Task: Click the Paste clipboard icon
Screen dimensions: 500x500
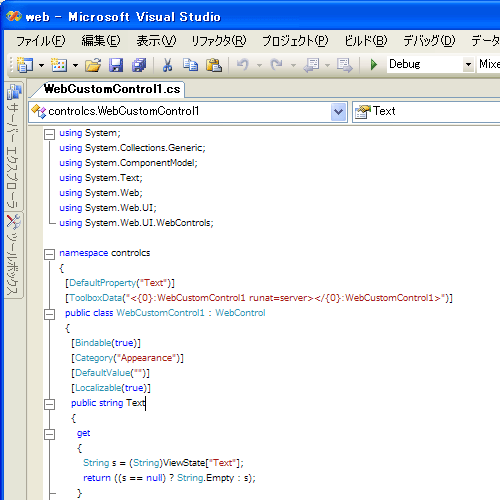Action: [x=214, y=65]
